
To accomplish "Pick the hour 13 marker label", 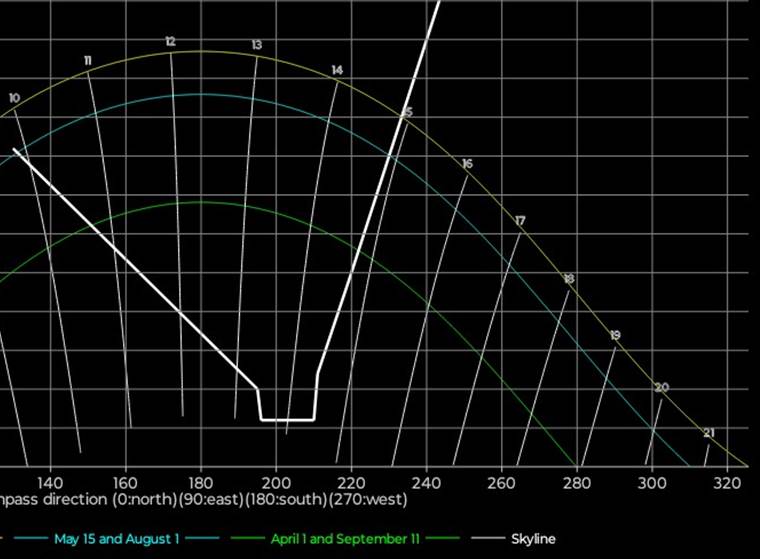I will (x=257, y=45).
